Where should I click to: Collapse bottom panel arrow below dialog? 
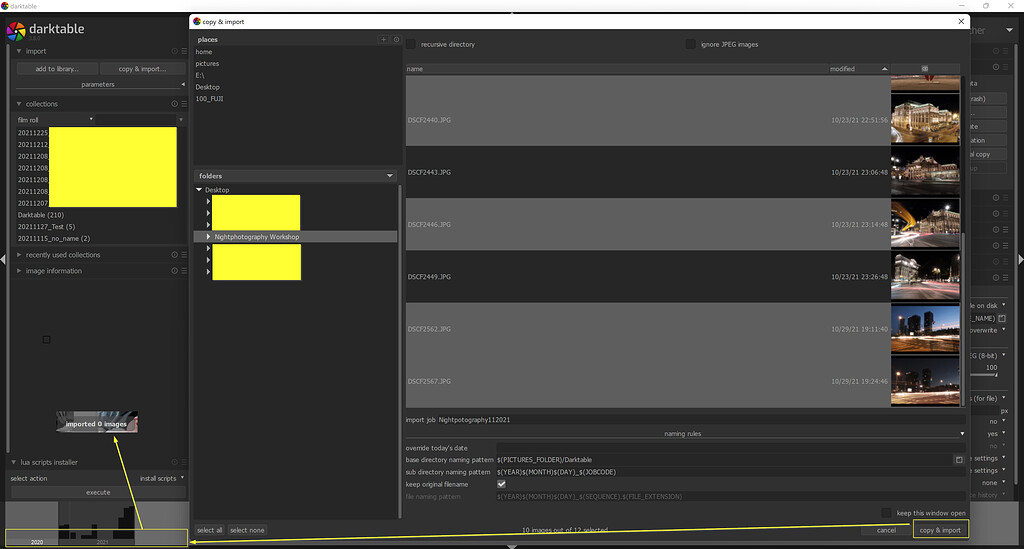(x=512, y=546)
